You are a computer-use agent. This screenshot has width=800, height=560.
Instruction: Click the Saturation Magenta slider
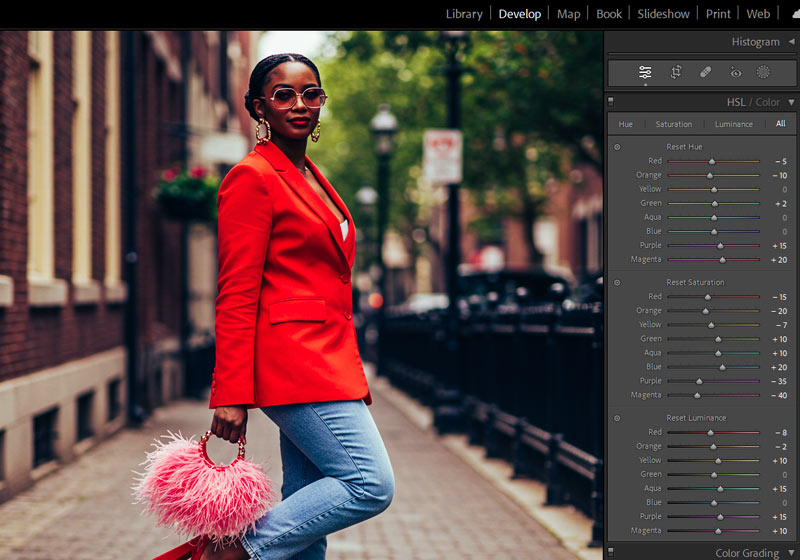coord(713,395)
